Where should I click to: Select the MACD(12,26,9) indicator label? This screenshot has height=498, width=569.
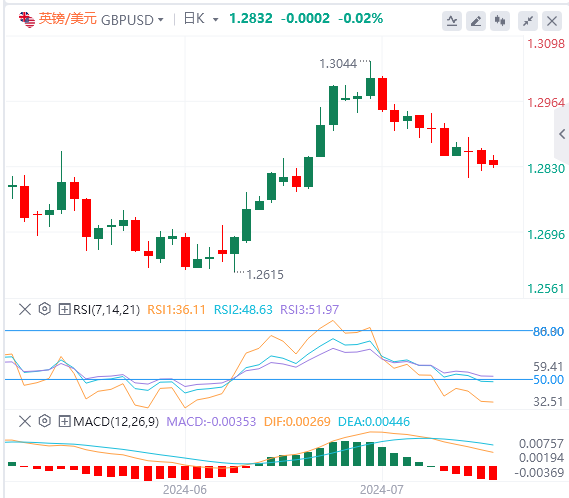116,421
